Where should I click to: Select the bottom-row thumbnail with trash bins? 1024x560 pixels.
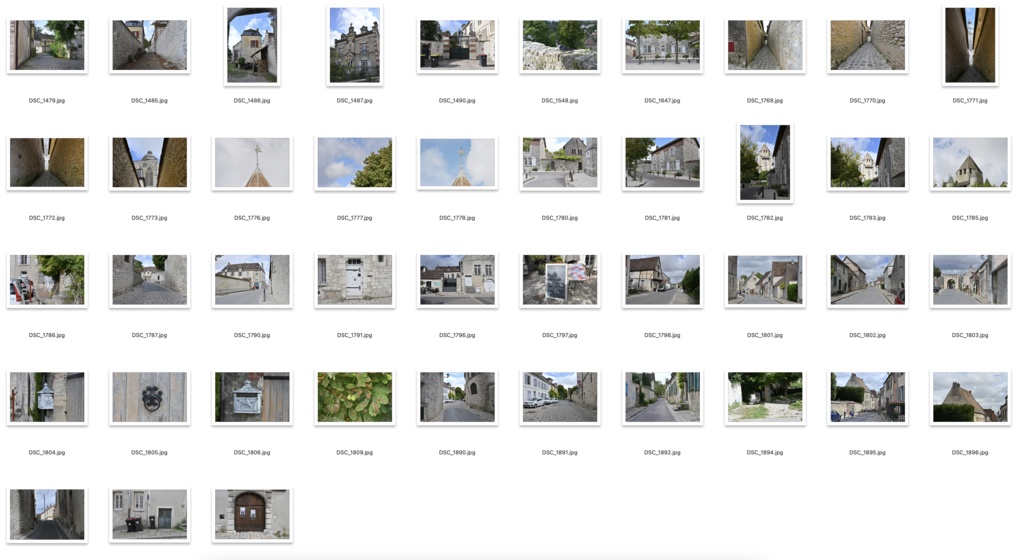150,514
